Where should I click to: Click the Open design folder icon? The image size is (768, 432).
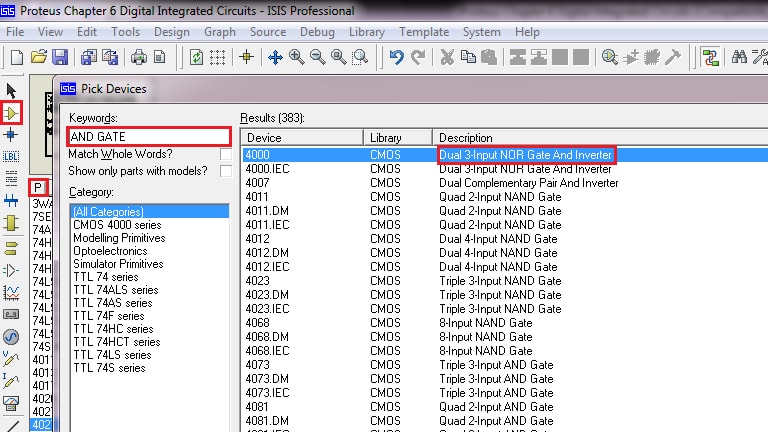(39, 57)
